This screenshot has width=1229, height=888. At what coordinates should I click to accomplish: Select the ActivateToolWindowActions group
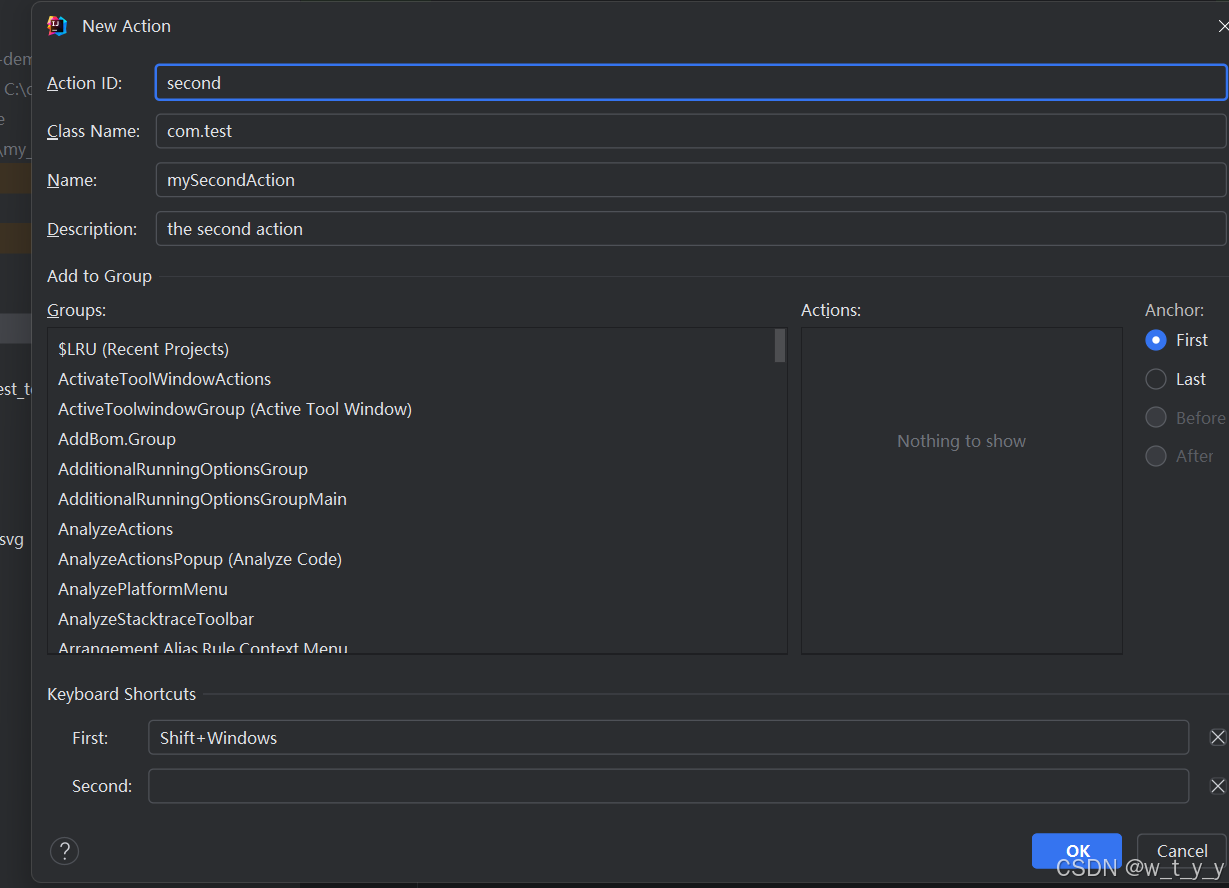[164, 378]
